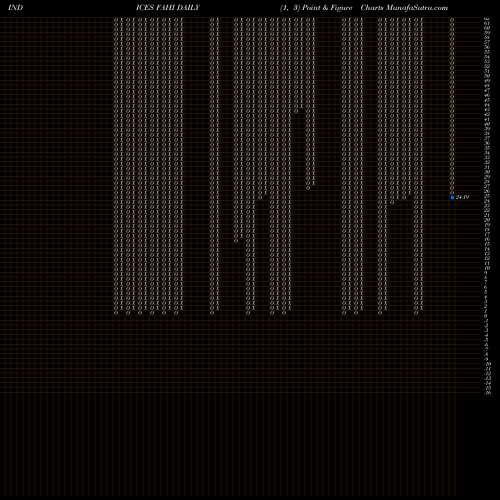Select the O ending the column beside the large right gap
The image size is (500, 500).
pos(308,188)
